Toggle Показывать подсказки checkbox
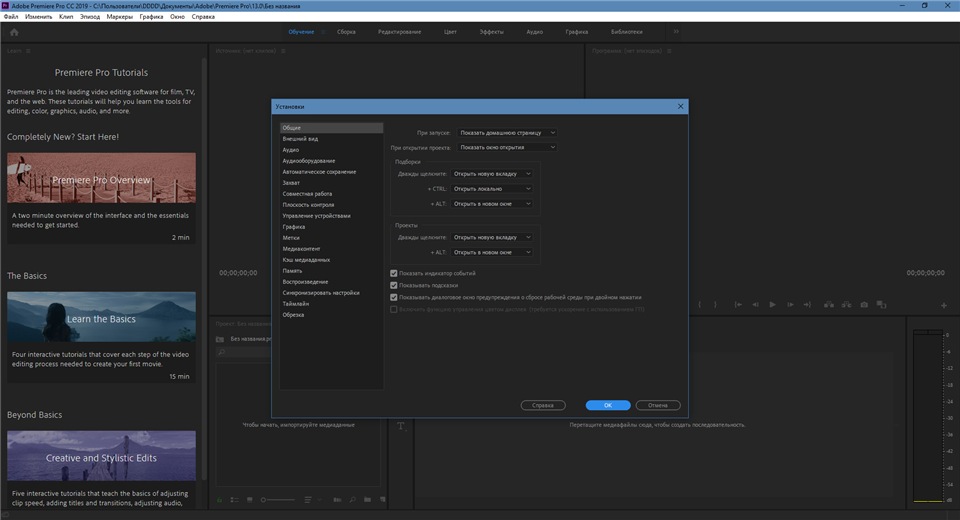Image resolution: width=960 pixels, height=520 pixels. (394, 285)
